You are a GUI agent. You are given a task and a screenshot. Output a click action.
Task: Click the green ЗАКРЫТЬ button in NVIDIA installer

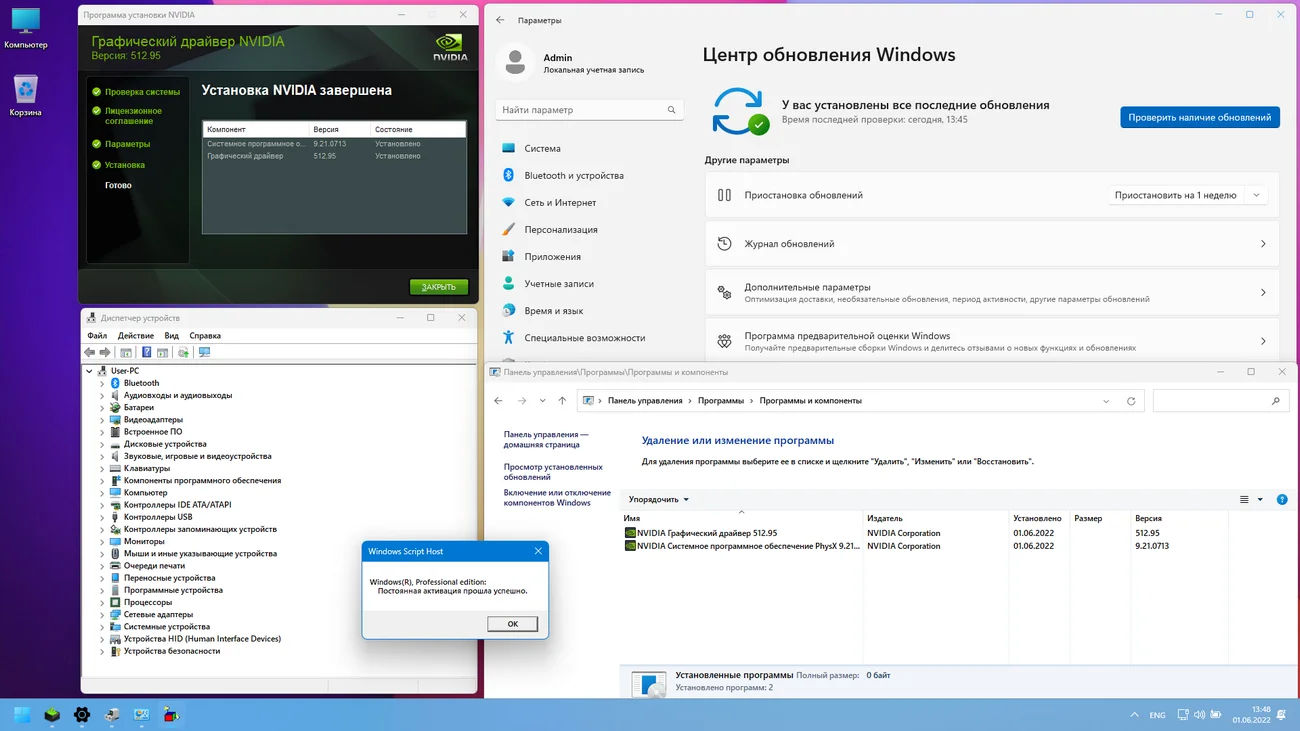pos(439,287)
